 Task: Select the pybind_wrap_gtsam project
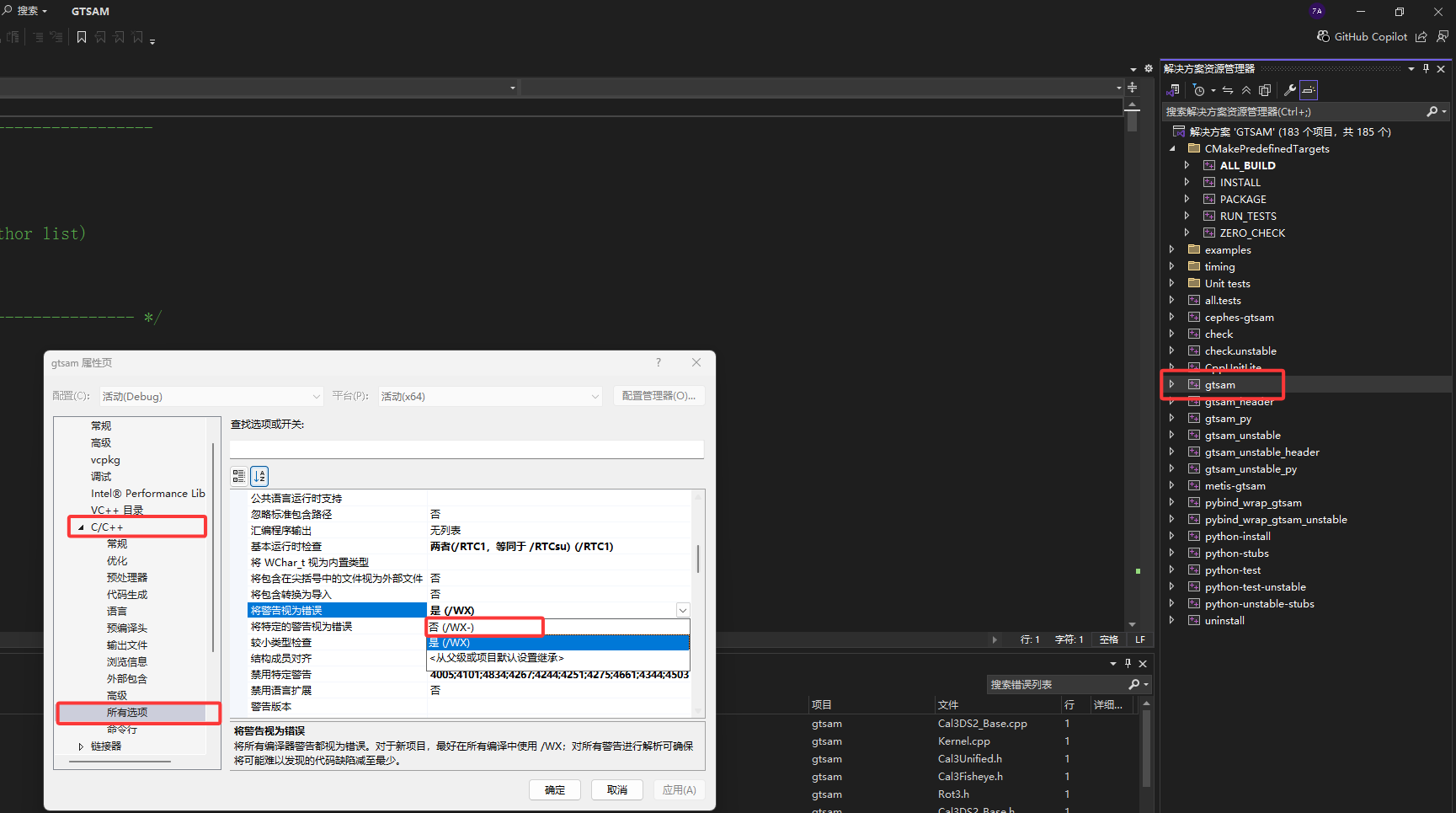point(1253,502)
